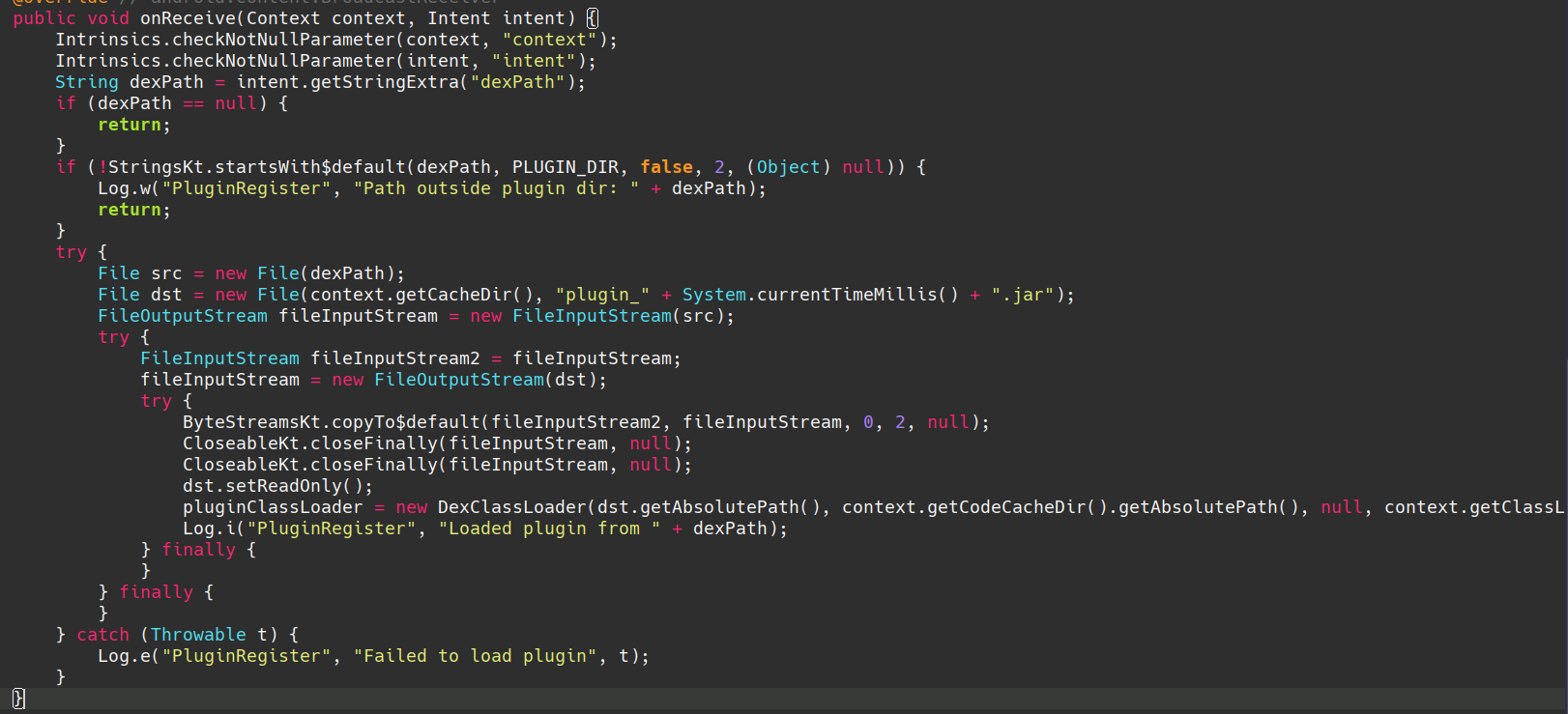The height and width of the screenshot is (714, 1568).
Task: Click the "Loaded plugin from " string
Action: (549, 528)
